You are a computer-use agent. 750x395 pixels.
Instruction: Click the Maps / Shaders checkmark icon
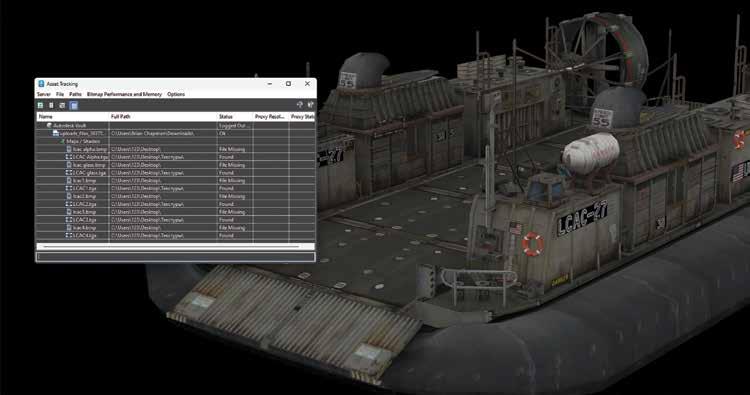click(62, 141)
